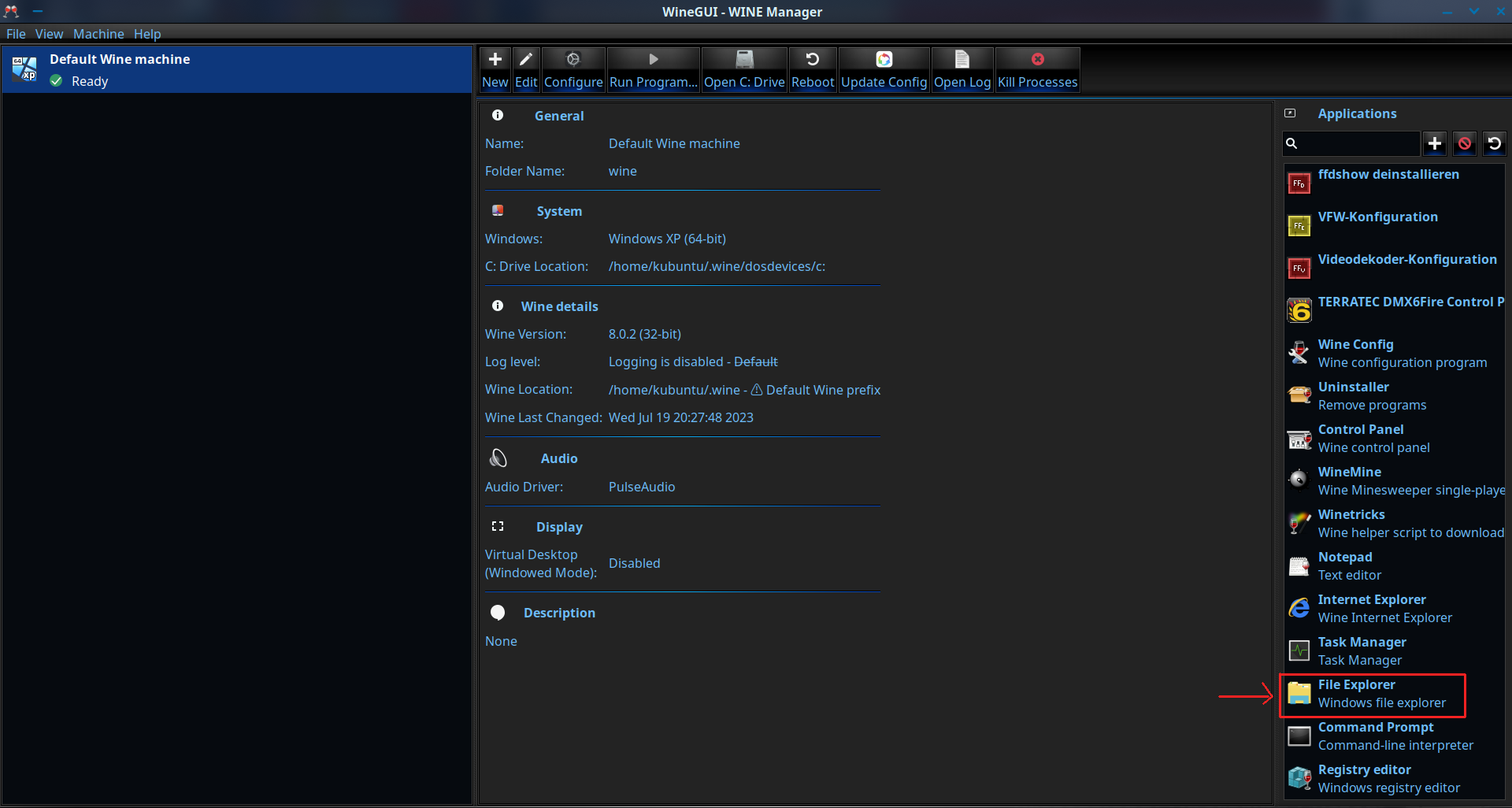
Task: Click red remove application icon
Action: coord(1465,143)
